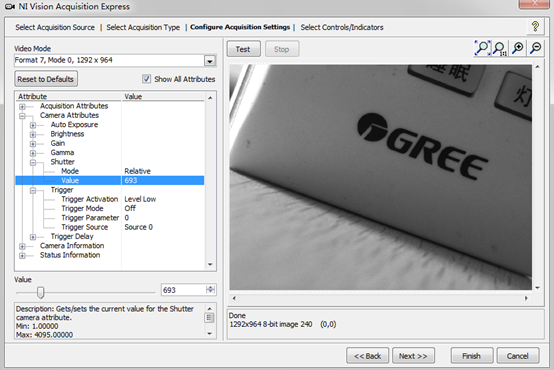
Task: Click the 'Off' trigger mode value
Action: pyautogui.click(x=130, y=208)
